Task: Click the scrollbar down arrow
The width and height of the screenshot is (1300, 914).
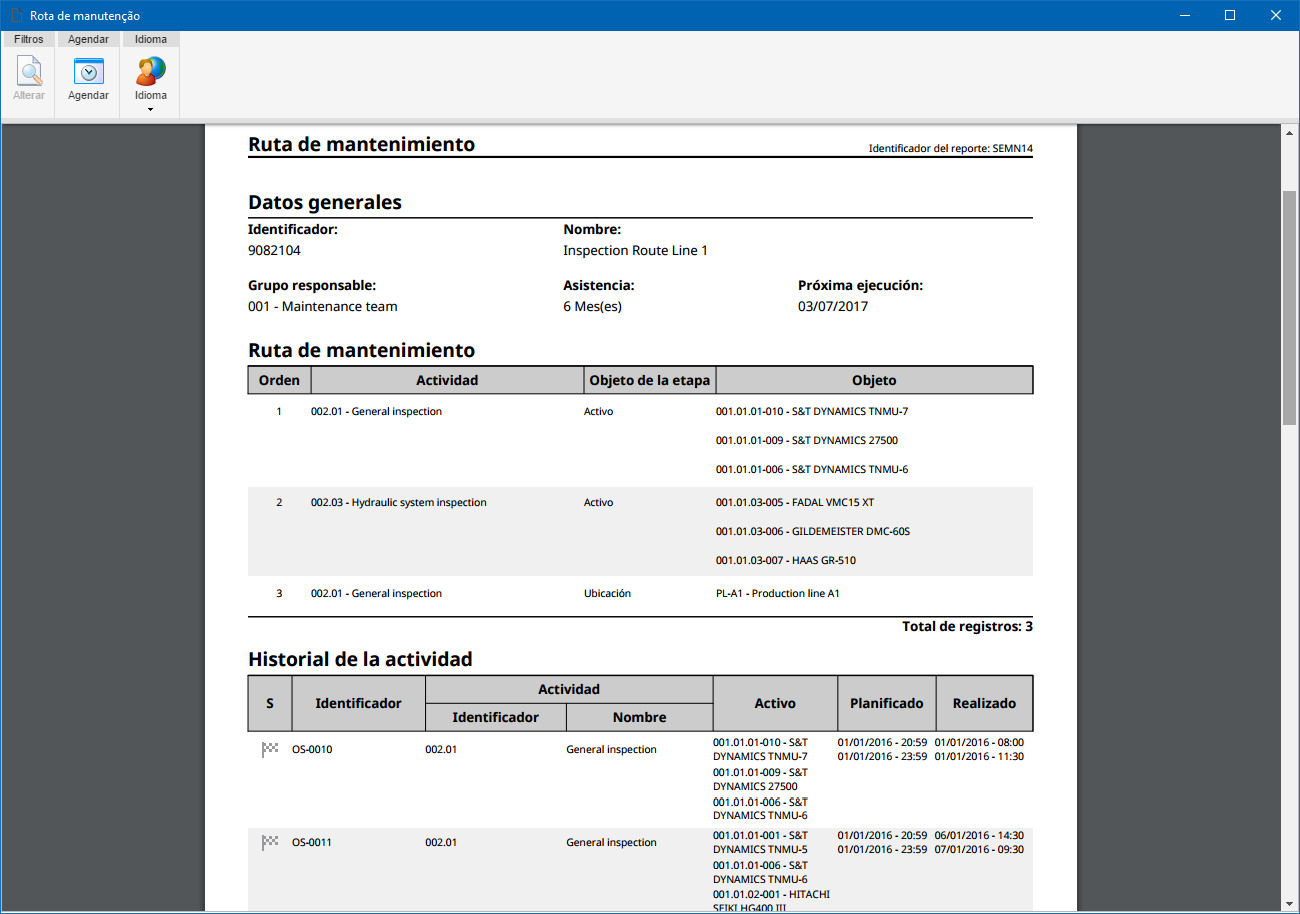Action: (x=1290, y=903)
